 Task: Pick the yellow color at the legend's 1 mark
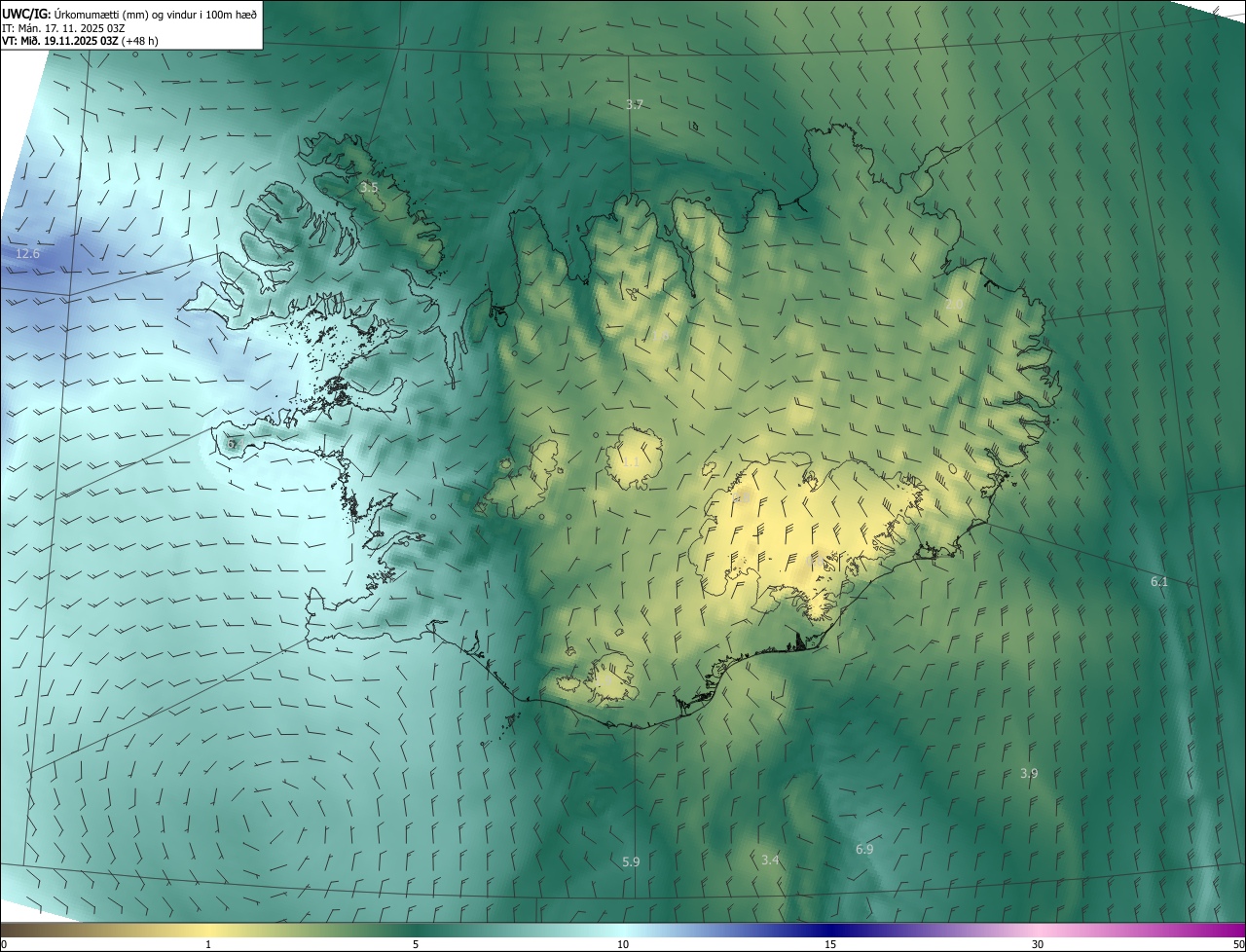[x=208, y=930]
